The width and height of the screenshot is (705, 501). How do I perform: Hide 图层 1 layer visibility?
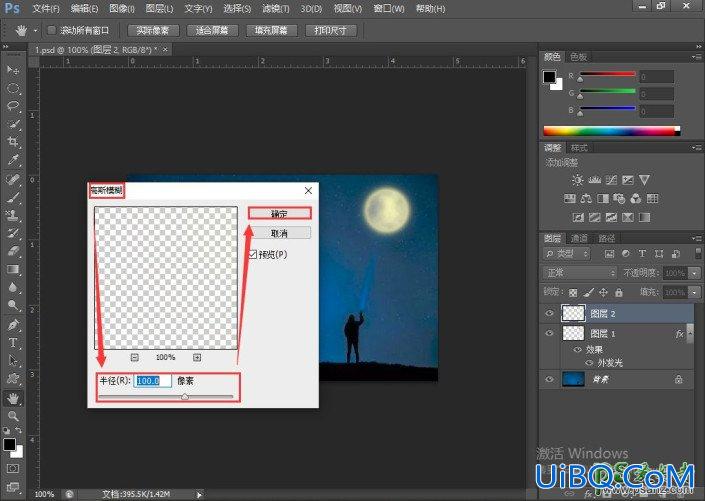(x=549, y=333)
